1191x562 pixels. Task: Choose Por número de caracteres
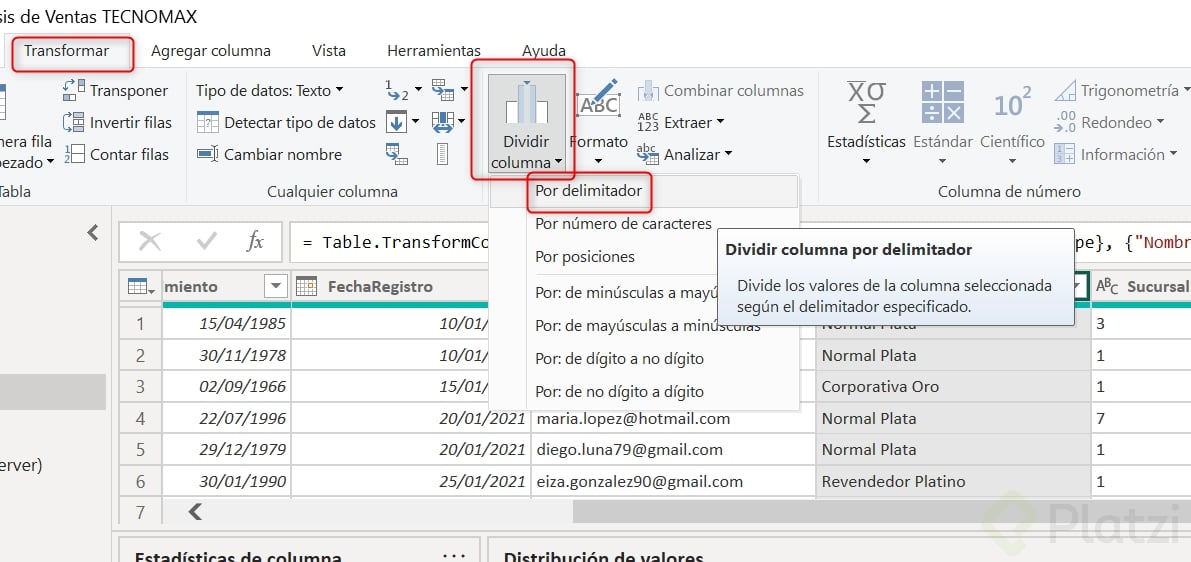(x=623, y=224)
